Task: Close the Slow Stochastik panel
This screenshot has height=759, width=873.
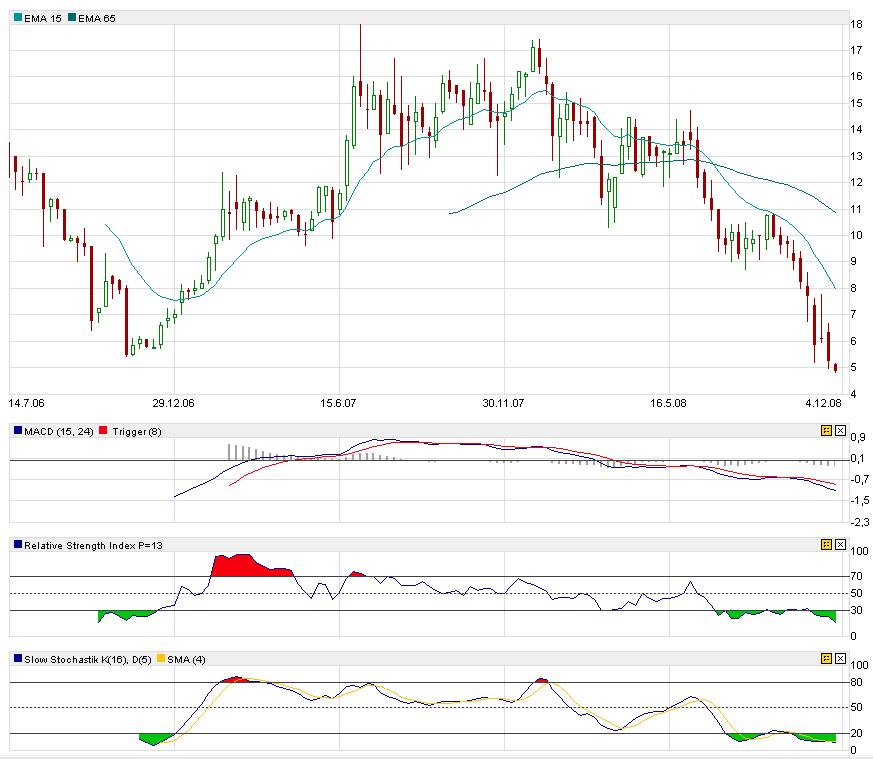Action: coord(840,659)
